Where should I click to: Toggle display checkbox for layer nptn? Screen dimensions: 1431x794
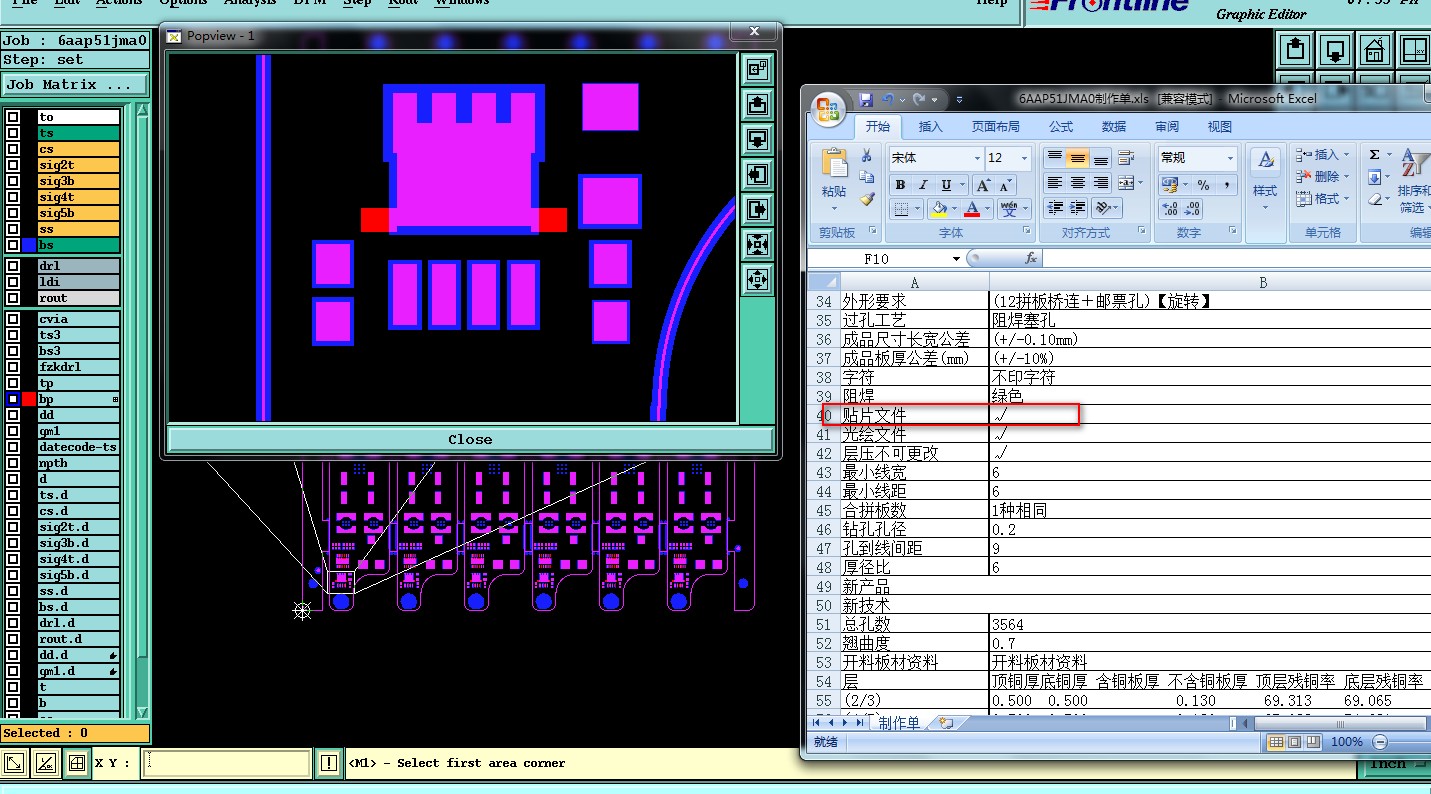(12, 463)
